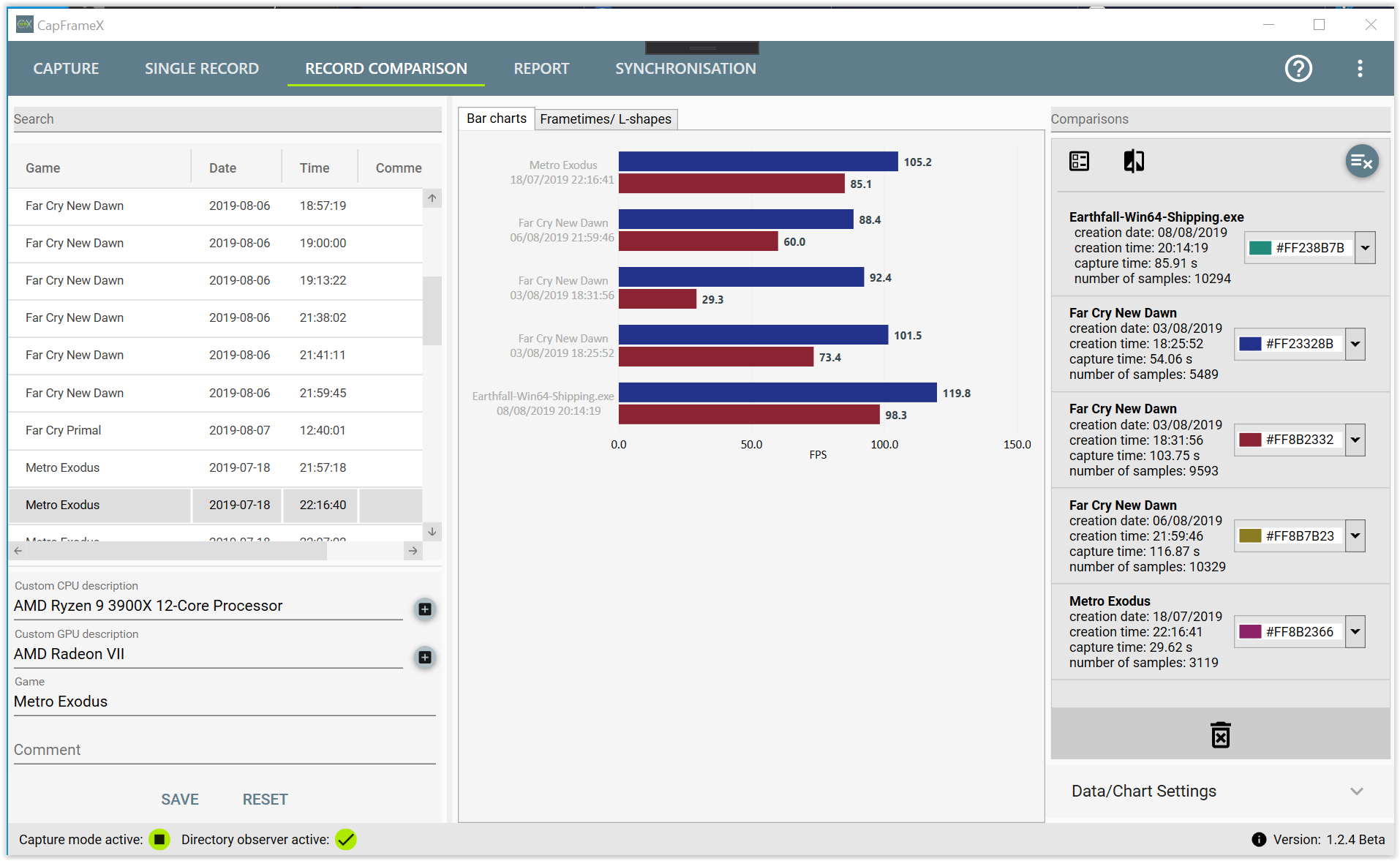Image resolution: width=1400 pixels, height=861 pixels.
Task: Click the Custom CPU description field
Action: tap(208, 606)
